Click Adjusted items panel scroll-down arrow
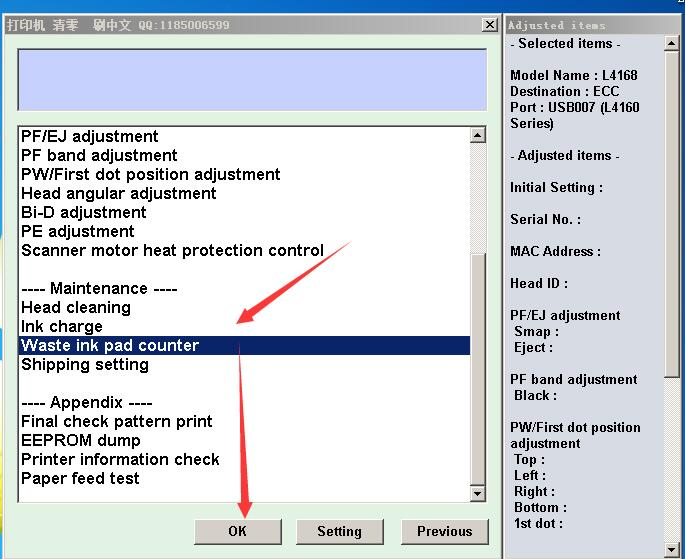Screen dimensions: 685x559 pyautogui.click(x=674, y=549)
